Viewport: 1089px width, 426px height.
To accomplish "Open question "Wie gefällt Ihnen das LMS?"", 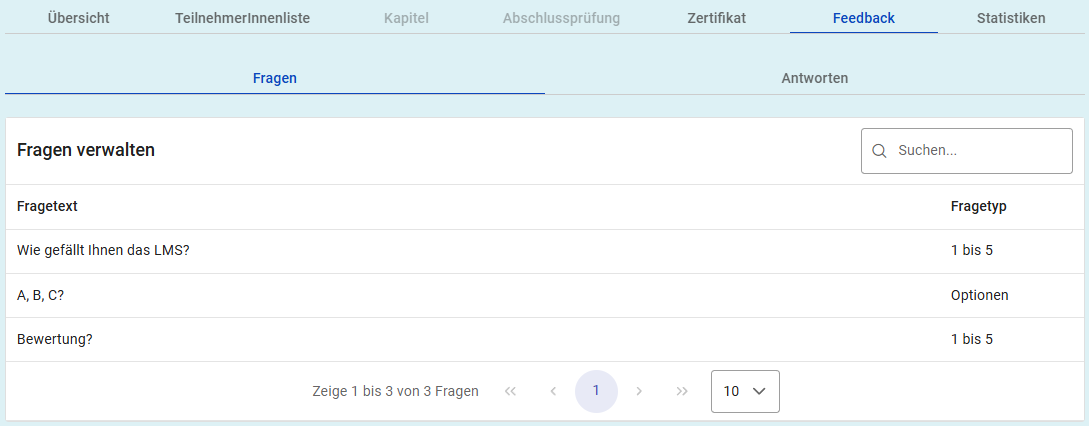I will pyautogui.click(x=104, y=251).
